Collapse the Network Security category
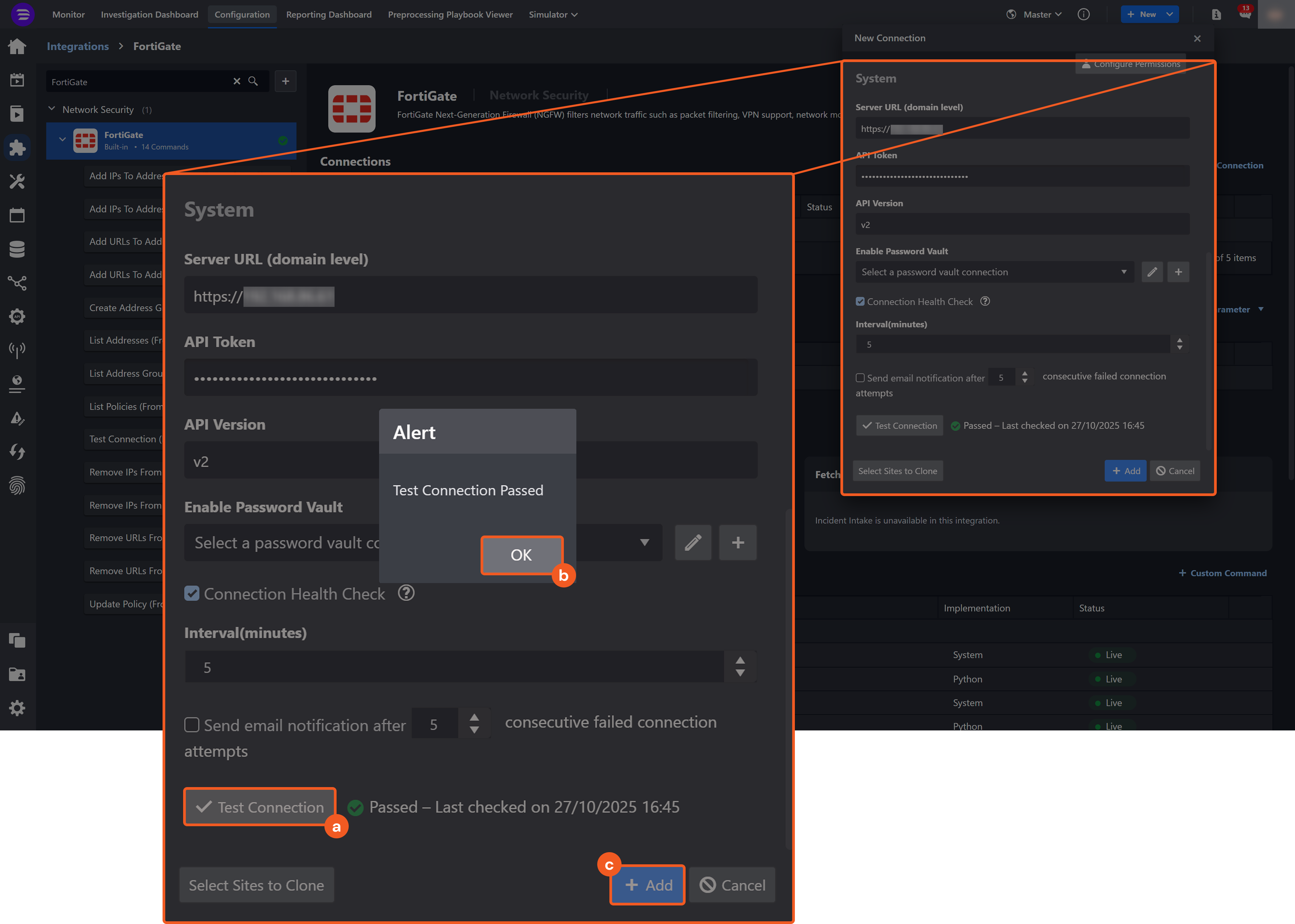Viewport: 1295px width, 924px height. click(52, 109)
